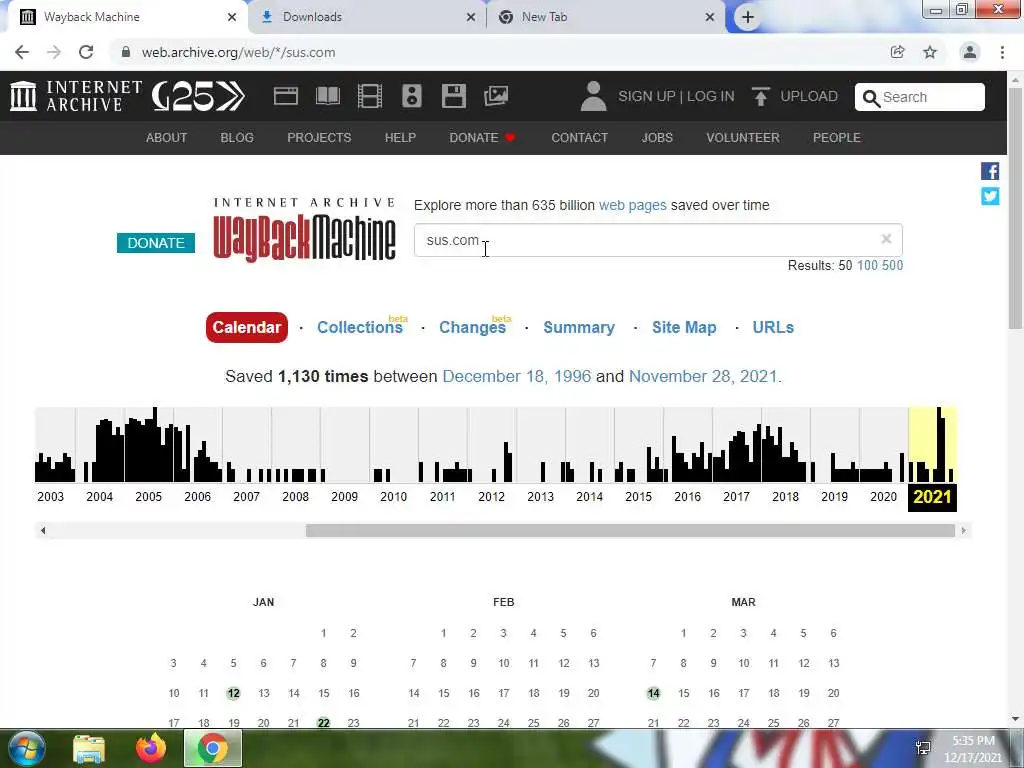The image size is (1024, 768).
Task: Open the BLOG menu item
Action: click(237, 138)
